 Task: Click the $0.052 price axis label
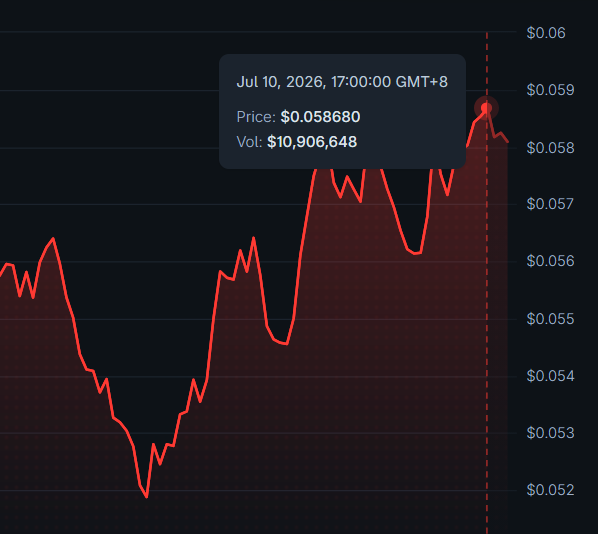pyautogui.click(x=550, y=490)
